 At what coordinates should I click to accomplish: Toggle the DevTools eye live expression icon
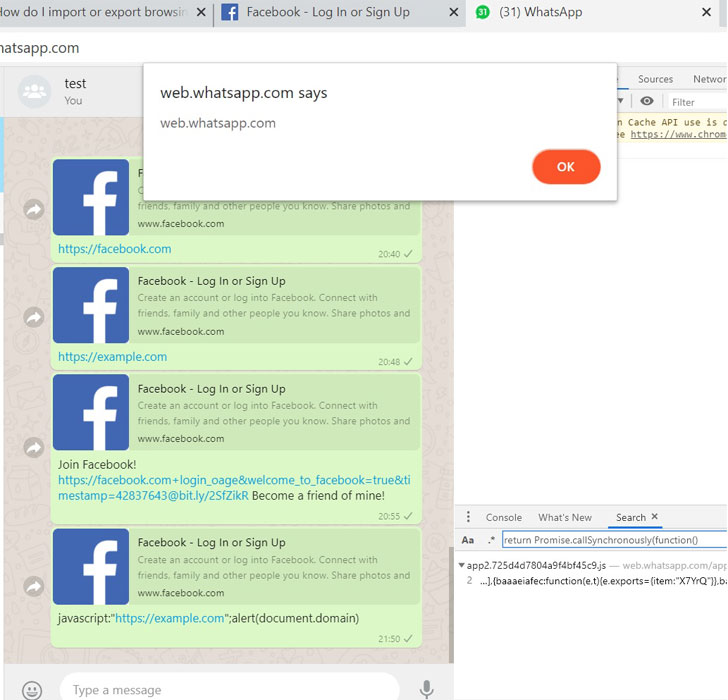coord(647,101)
